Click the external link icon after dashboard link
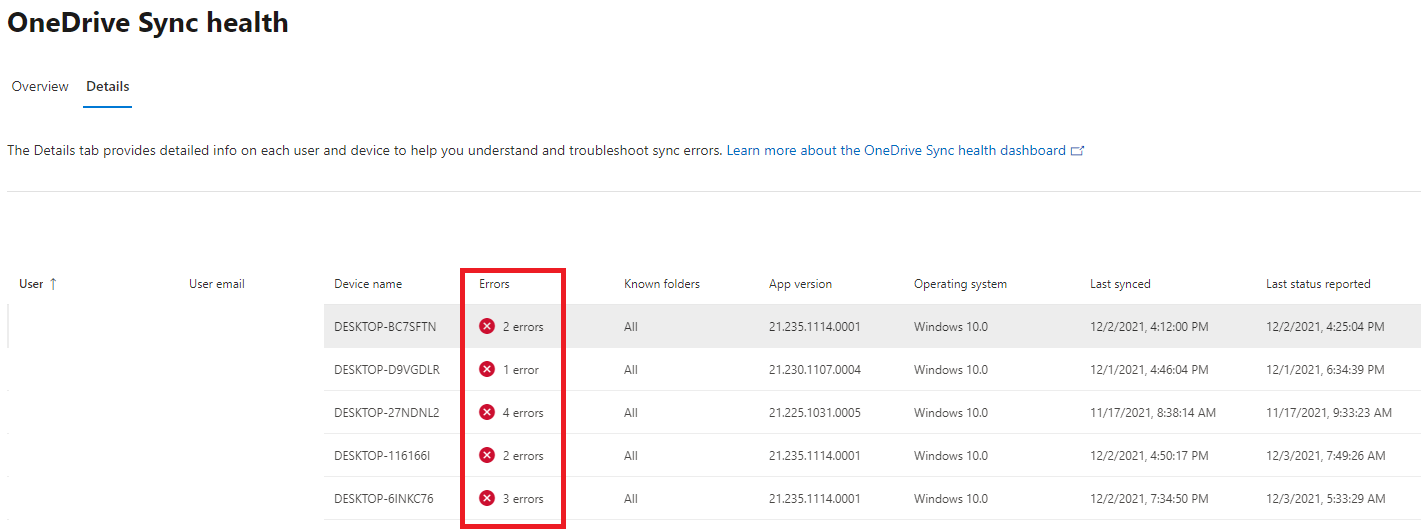This screenshot has height=529, width=1421. (x=1078, y=151)
